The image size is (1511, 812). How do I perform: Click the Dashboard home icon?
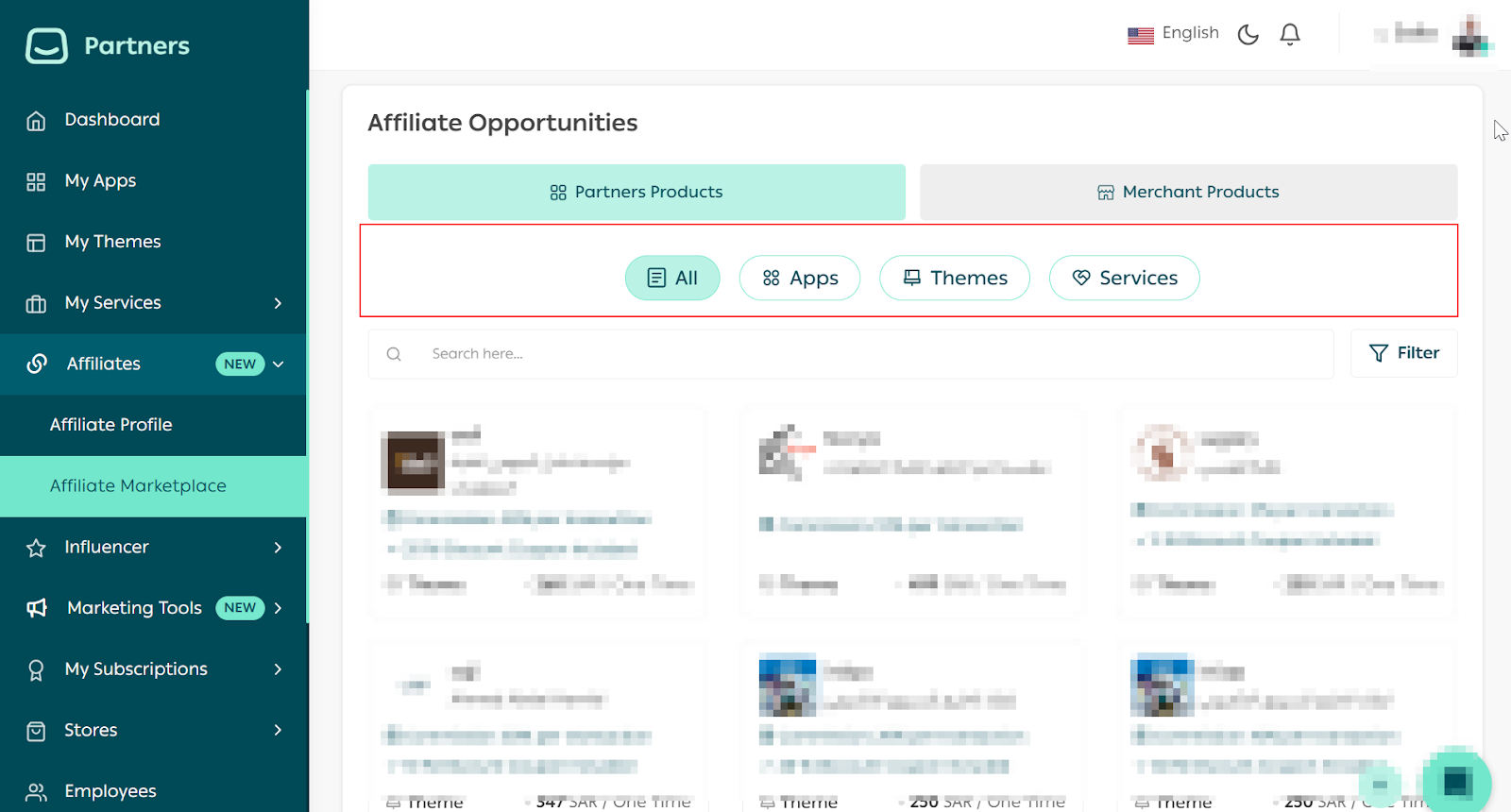pos(36,121)
